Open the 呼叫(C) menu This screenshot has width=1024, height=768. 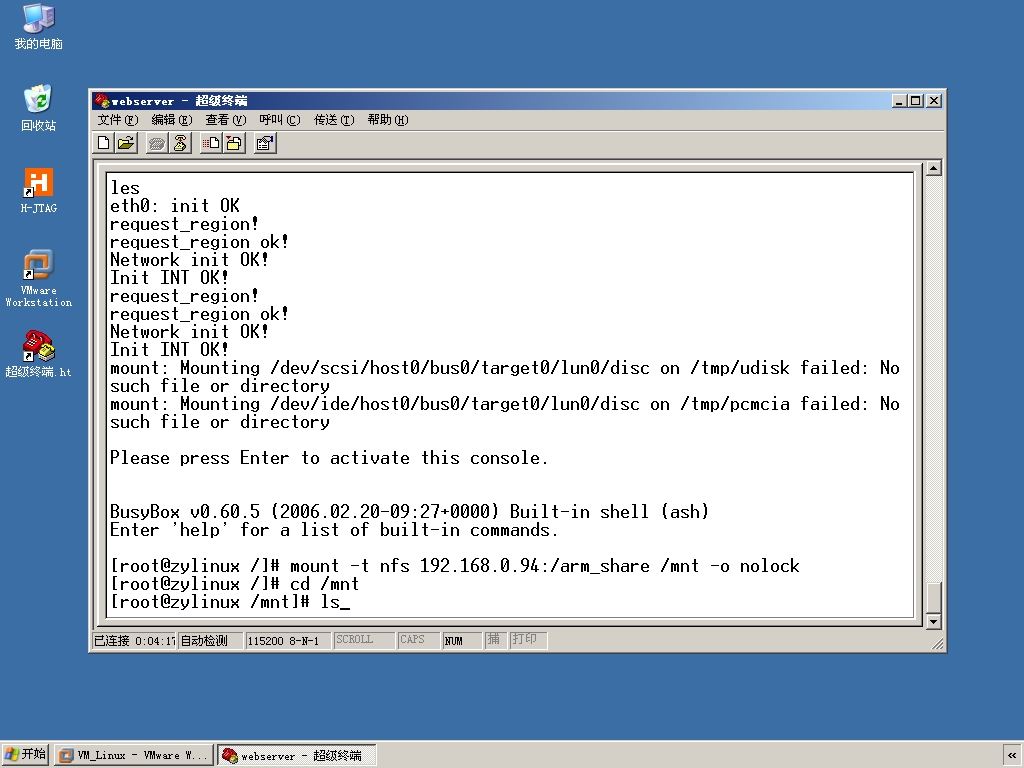click(x=280, y=120)
